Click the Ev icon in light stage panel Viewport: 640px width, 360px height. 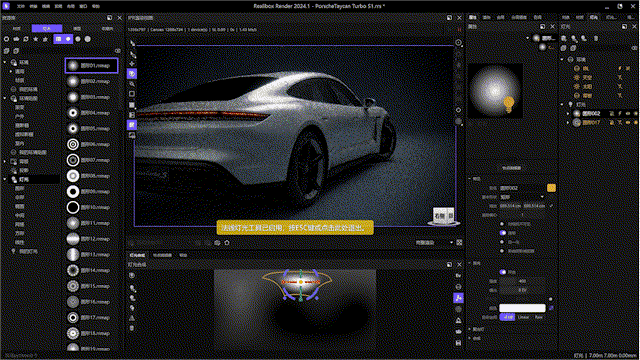pos(458,276)
